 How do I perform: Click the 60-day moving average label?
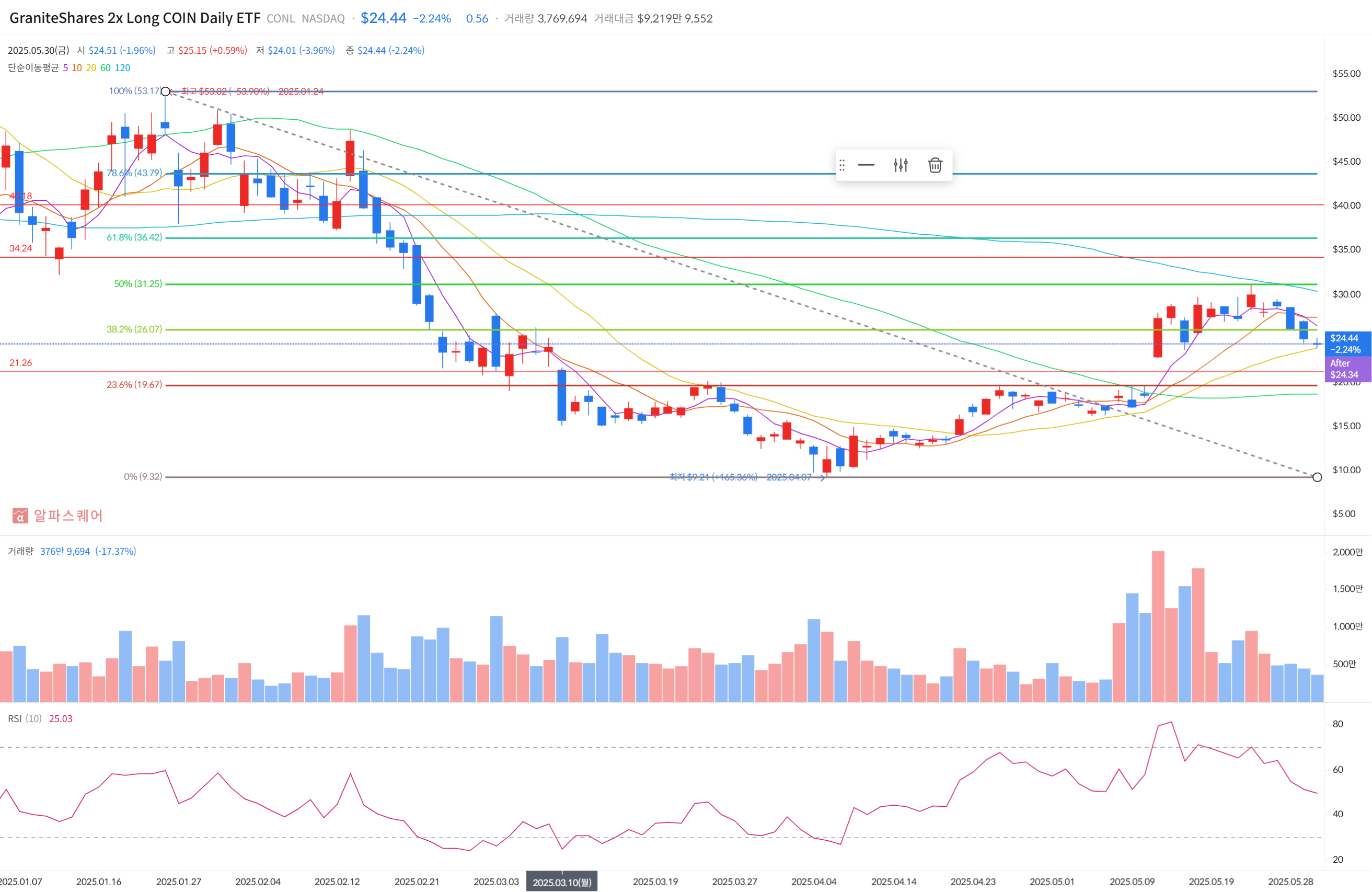(x=106, y=67)
